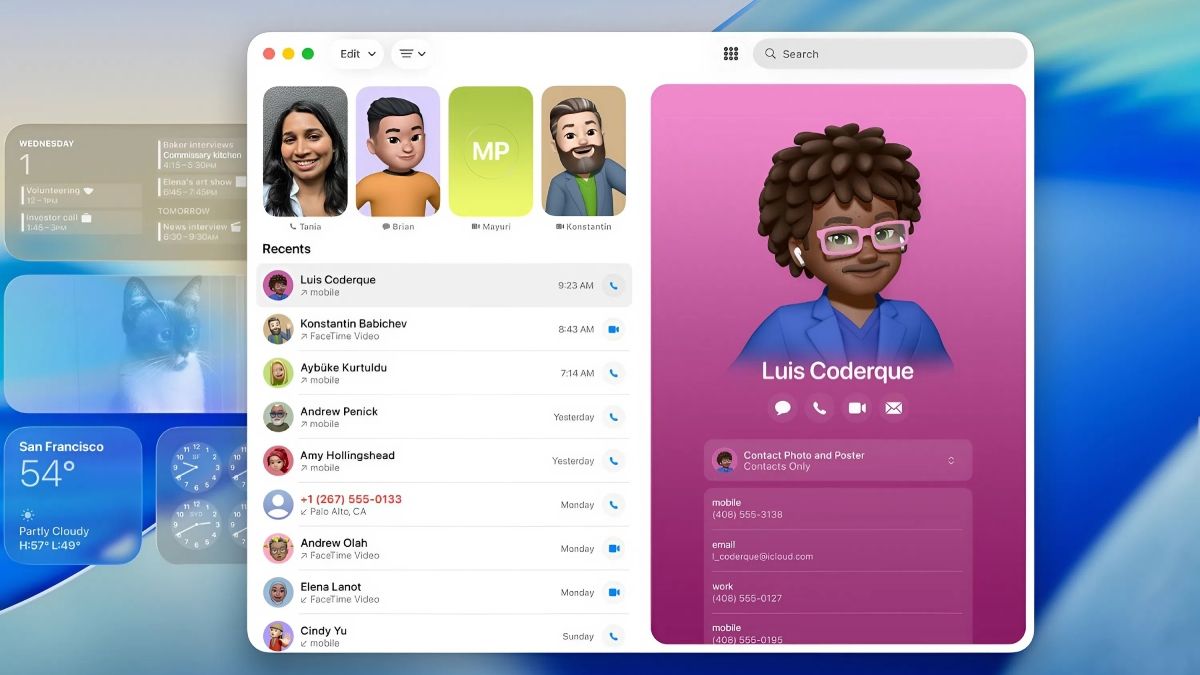This screenshot has height=675, width=1200.
Task: Call back +1 (267) 555-0133 phone icon
Action: coord(614,505)
